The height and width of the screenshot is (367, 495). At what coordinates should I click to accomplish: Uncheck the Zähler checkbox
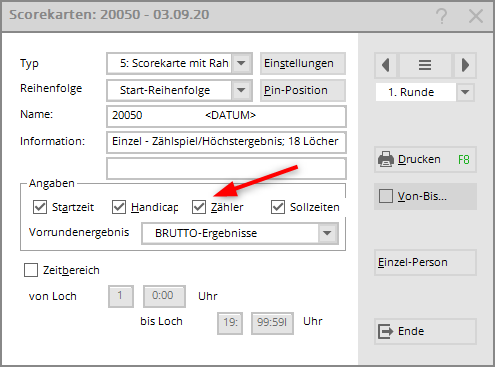199,207
